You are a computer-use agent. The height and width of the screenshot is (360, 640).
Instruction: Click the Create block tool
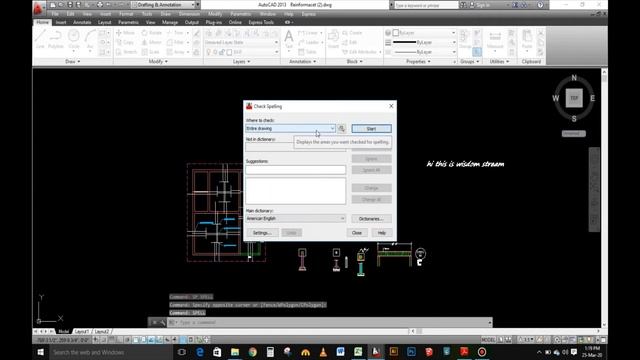click(x=352, y=33)
